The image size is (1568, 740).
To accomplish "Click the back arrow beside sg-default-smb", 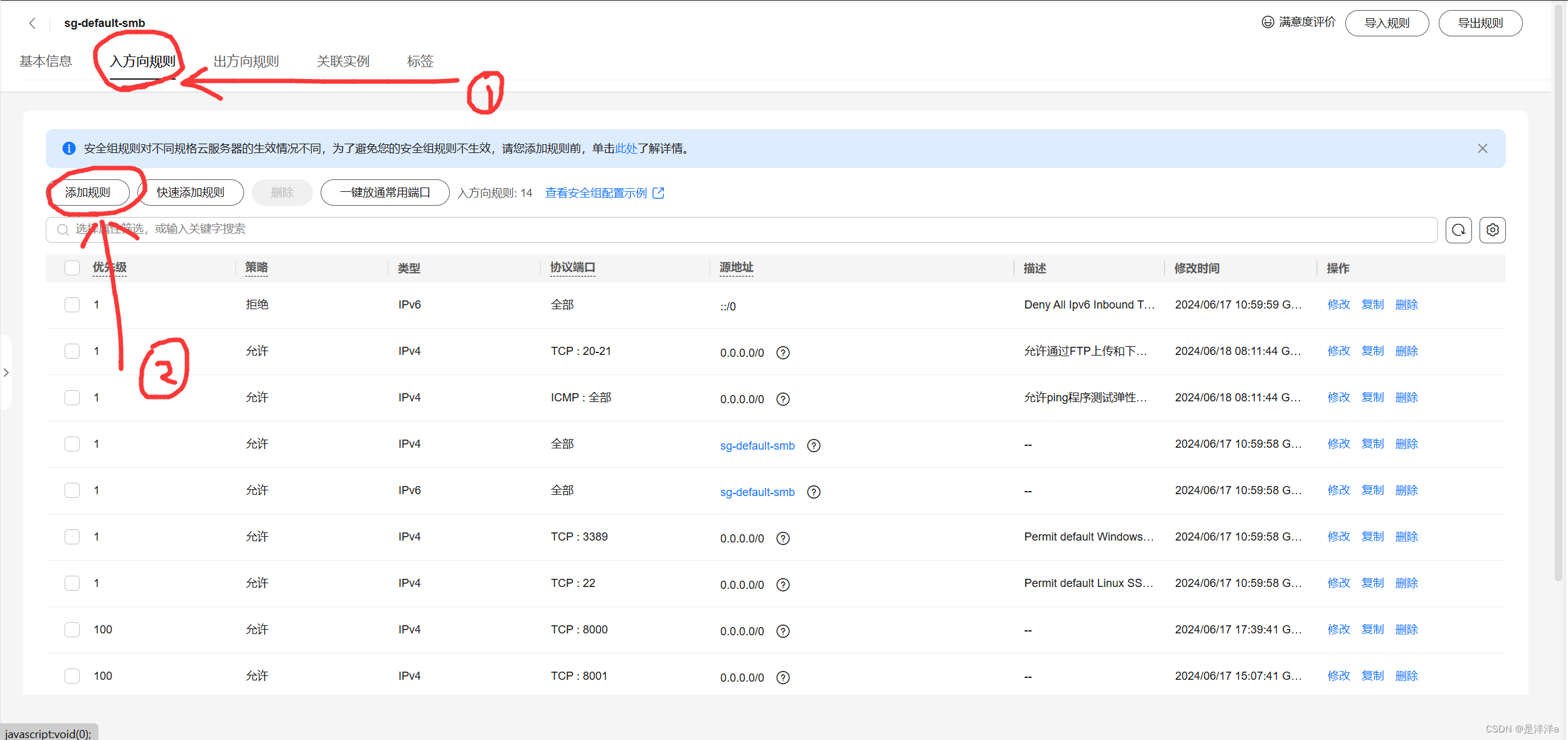I will [32, 23].
